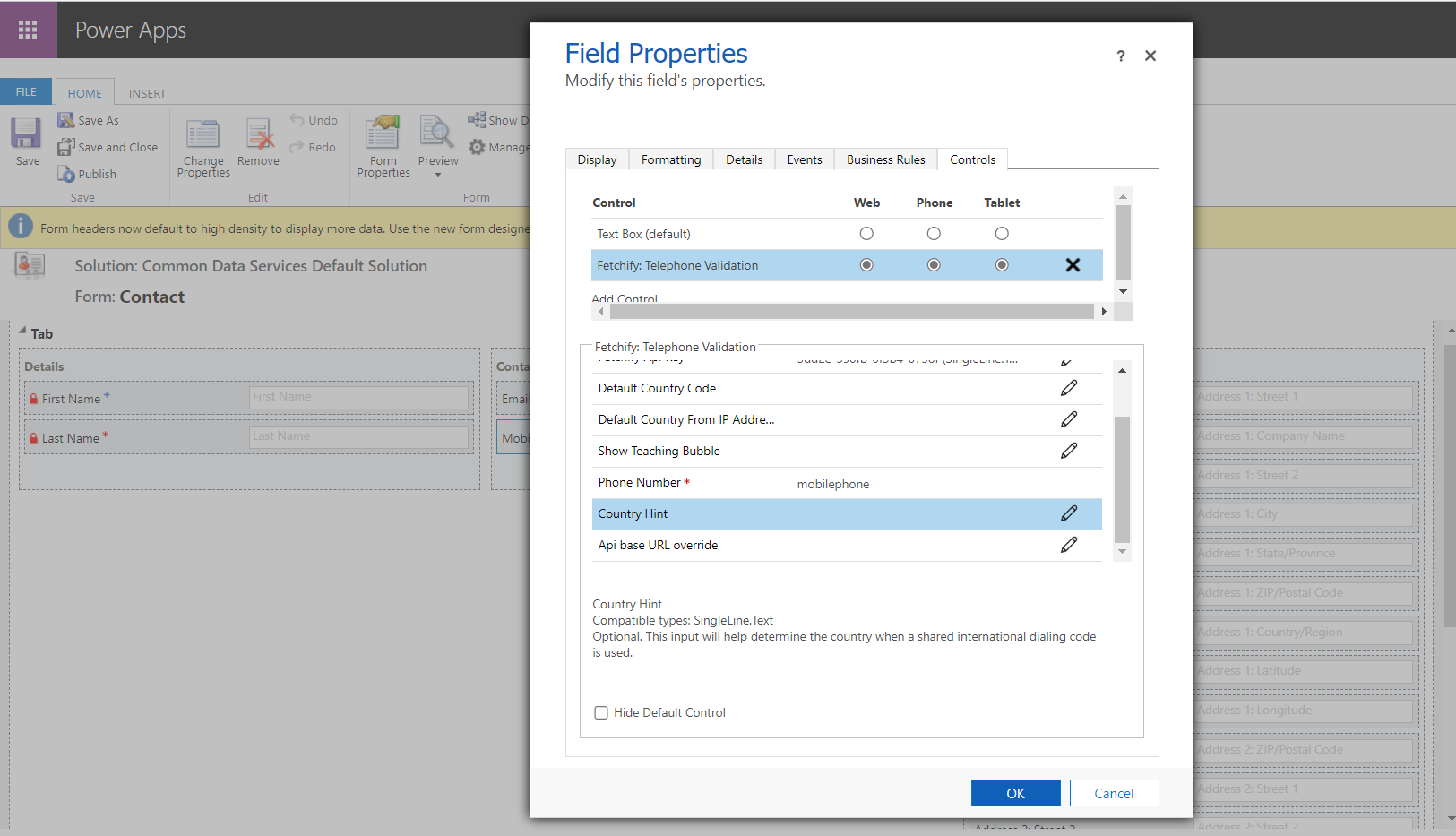Select Phone radio for Fetchify Telephone Validation
The image size is (1456, 836).
pyautogui.click(x=934, y=265)
